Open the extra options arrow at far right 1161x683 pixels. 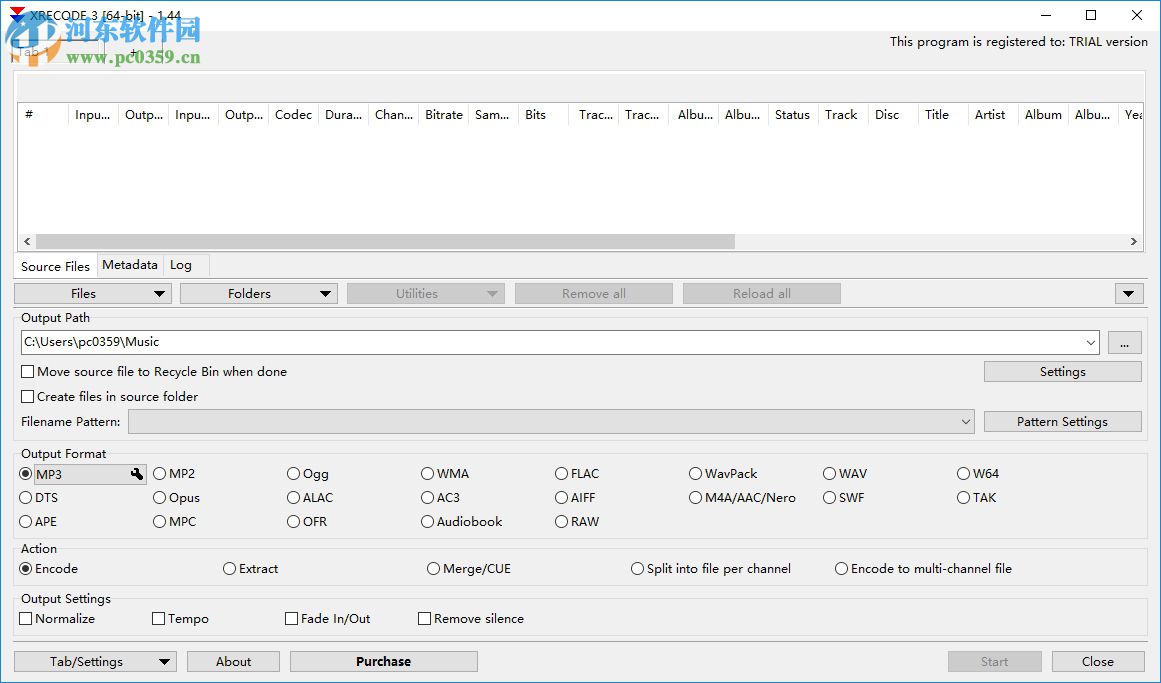point(1128,293)
